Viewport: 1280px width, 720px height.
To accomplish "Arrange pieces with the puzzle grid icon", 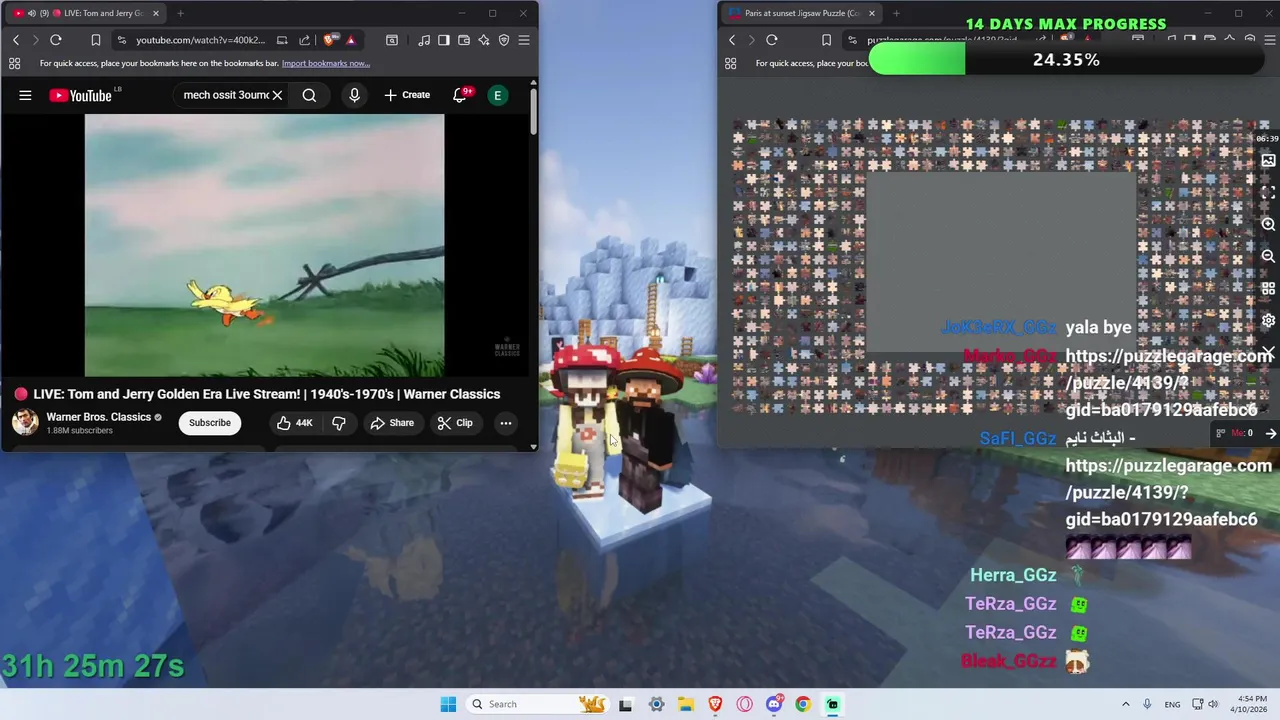I will [1268, 289].
